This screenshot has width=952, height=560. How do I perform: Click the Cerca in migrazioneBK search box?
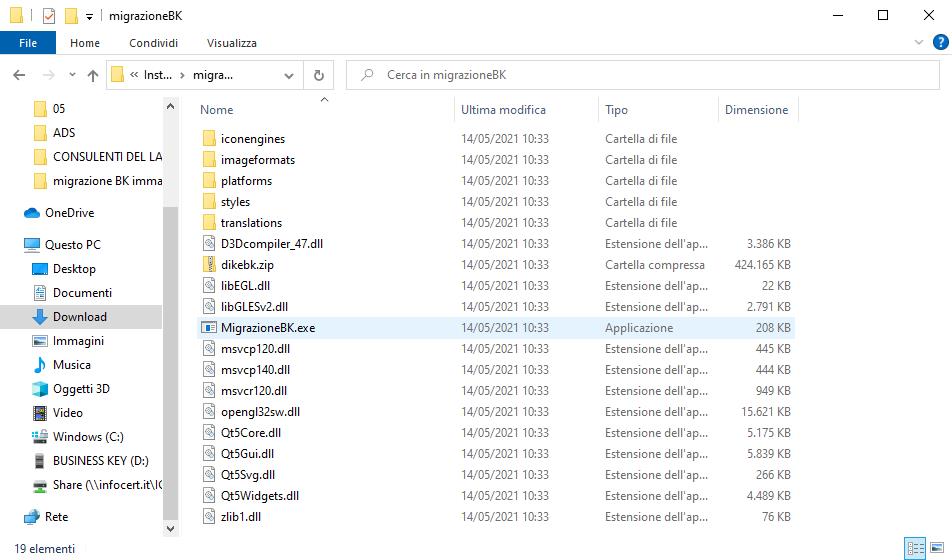pyautogui.click(x=640, y=75)
